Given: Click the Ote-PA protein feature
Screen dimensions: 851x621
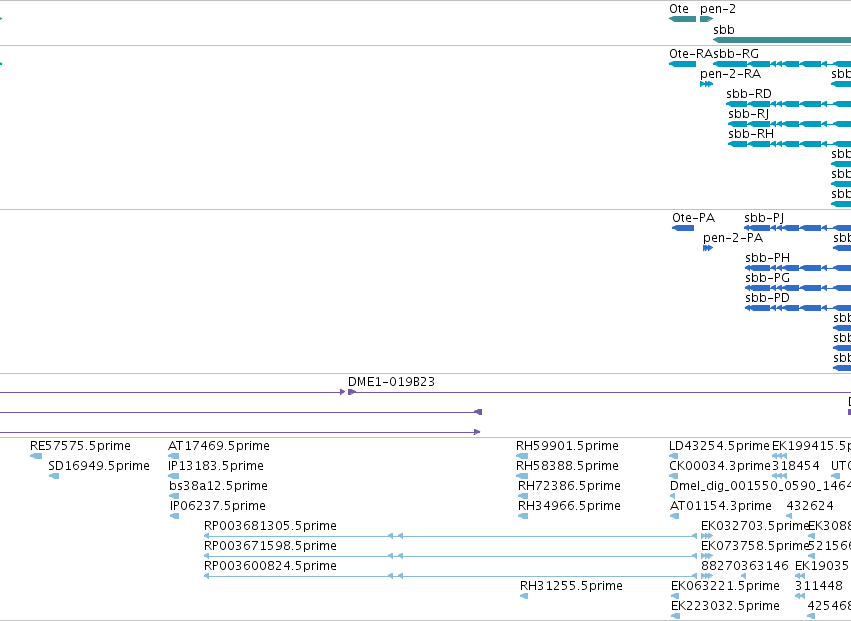Looking at the screenshot, I should click(683, 228).
